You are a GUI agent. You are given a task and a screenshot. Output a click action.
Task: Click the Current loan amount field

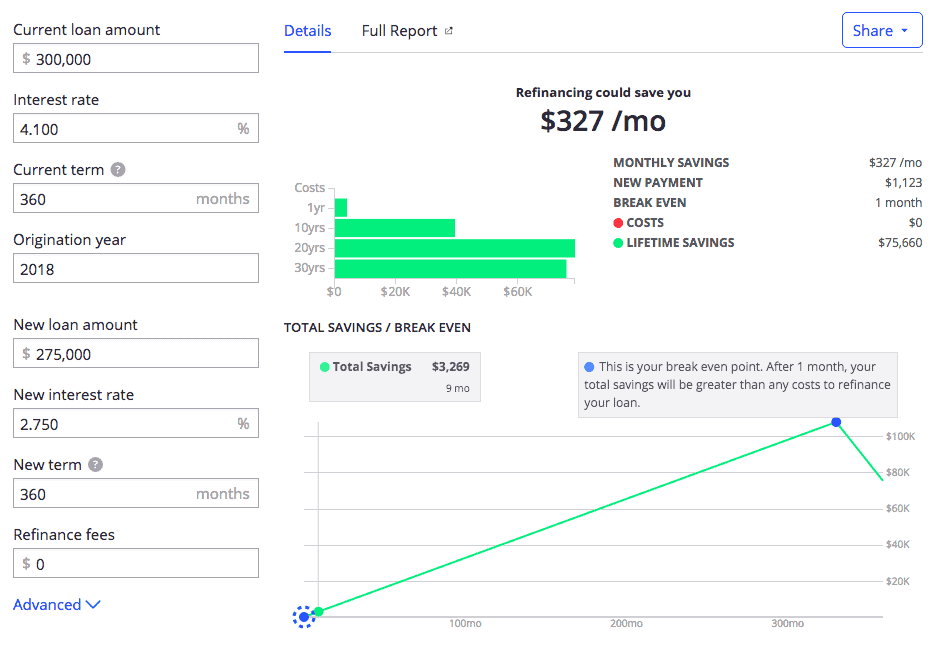[136, 59]
